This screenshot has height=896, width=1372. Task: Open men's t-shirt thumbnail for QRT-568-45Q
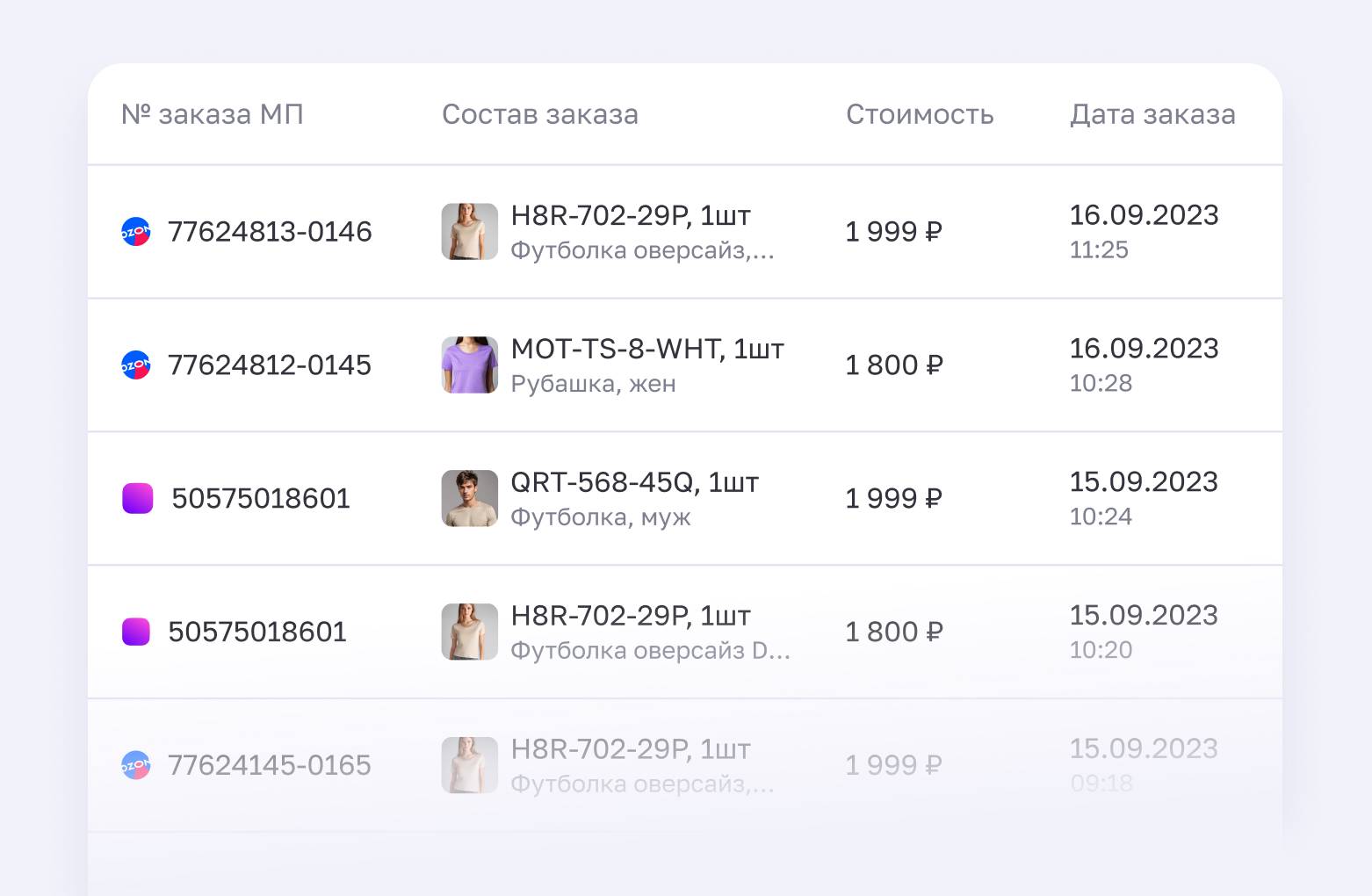[469, 498]
